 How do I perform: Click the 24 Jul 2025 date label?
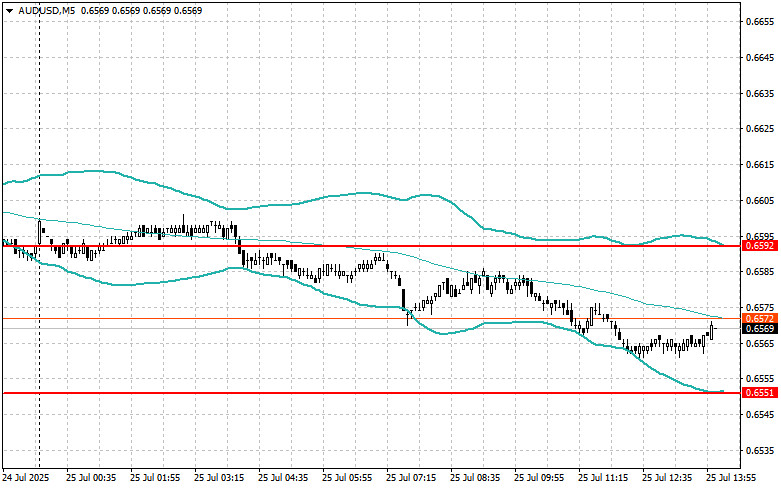tap(26, 478)
